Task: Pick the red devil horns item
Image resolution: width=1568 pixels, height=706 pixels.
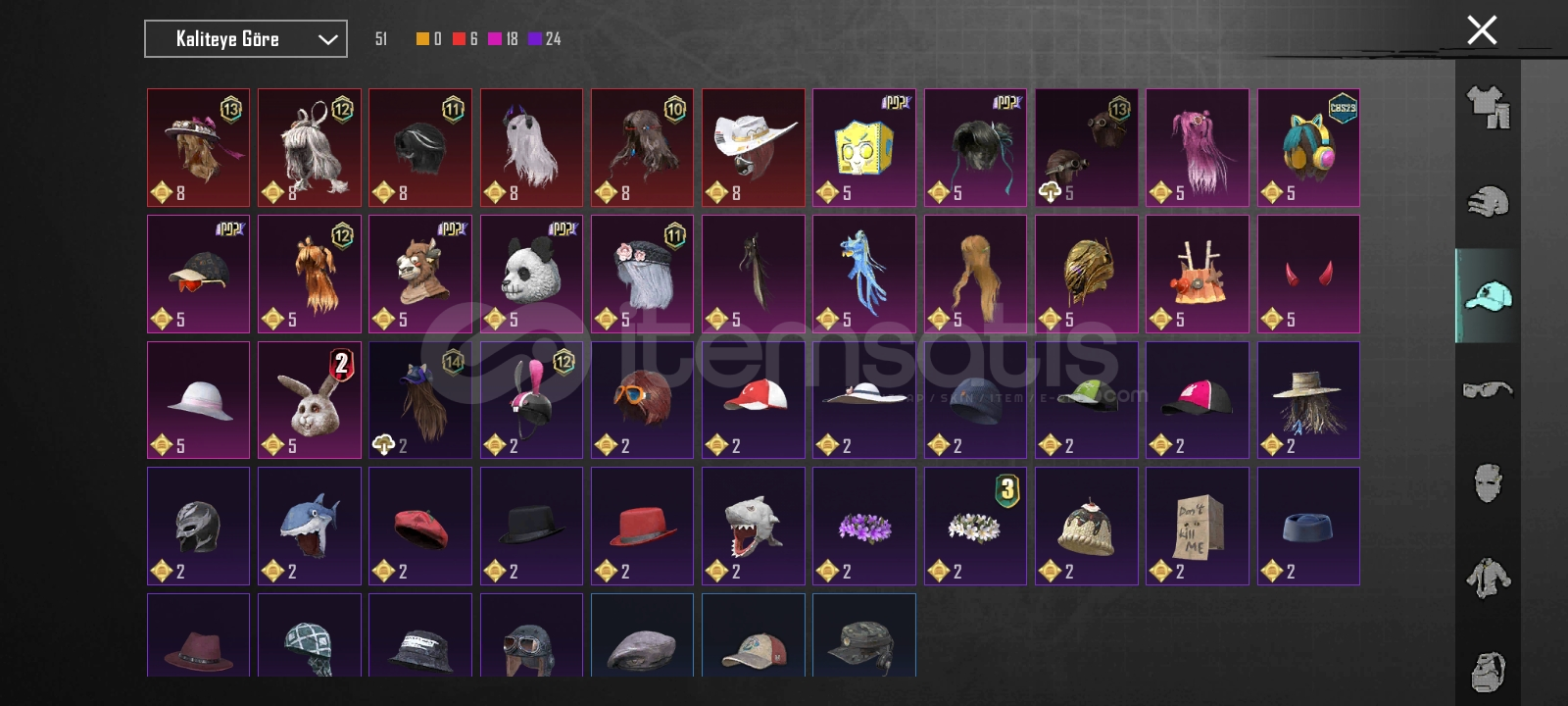Action: 1308,274
